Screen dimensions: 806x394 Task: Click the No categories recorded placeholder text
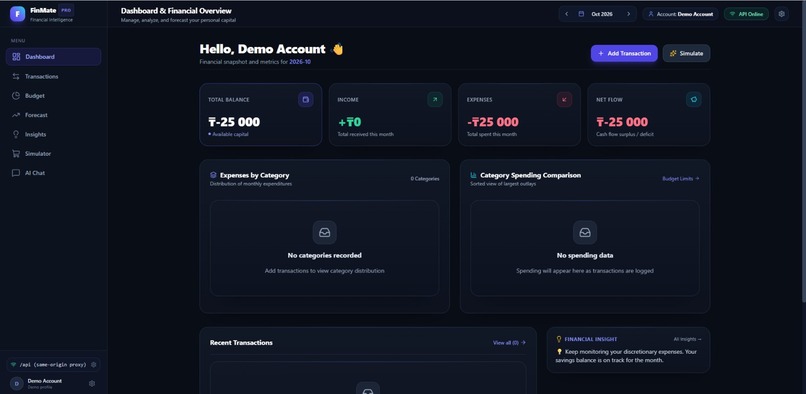(x=324, y=255)
